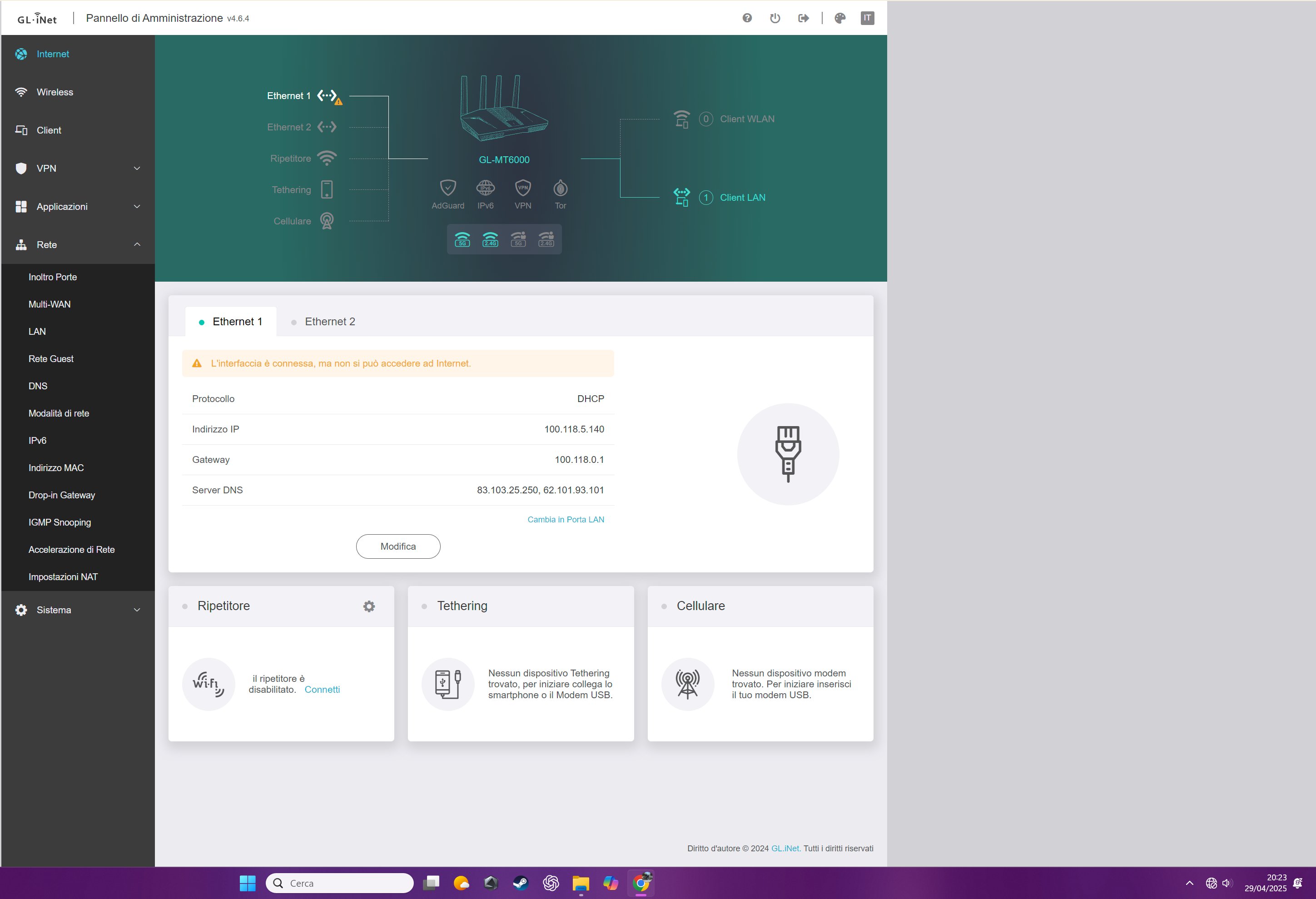This screenshot has width=1316, height=899.
Task: Click the Cellulare antenna circle icon
Action: pos(687,684)
